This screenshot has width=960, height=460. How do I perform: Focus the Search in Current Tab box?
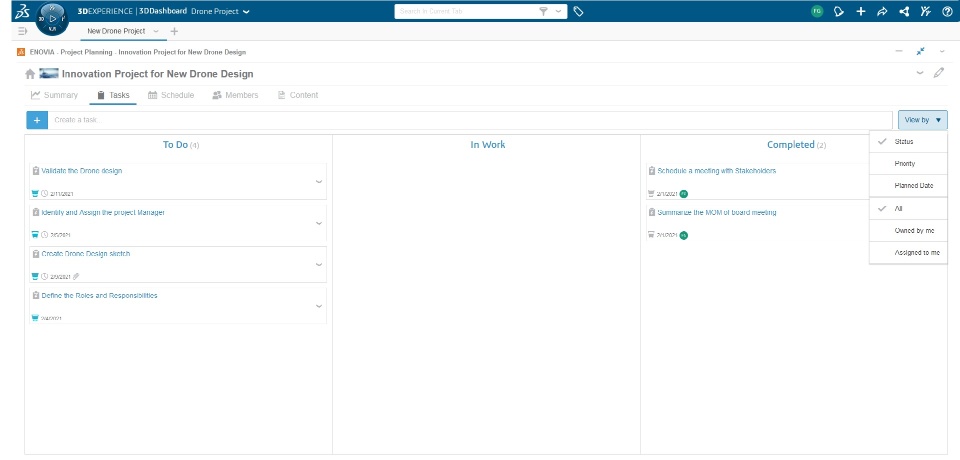pyautogui.click(x=465, y=11)
